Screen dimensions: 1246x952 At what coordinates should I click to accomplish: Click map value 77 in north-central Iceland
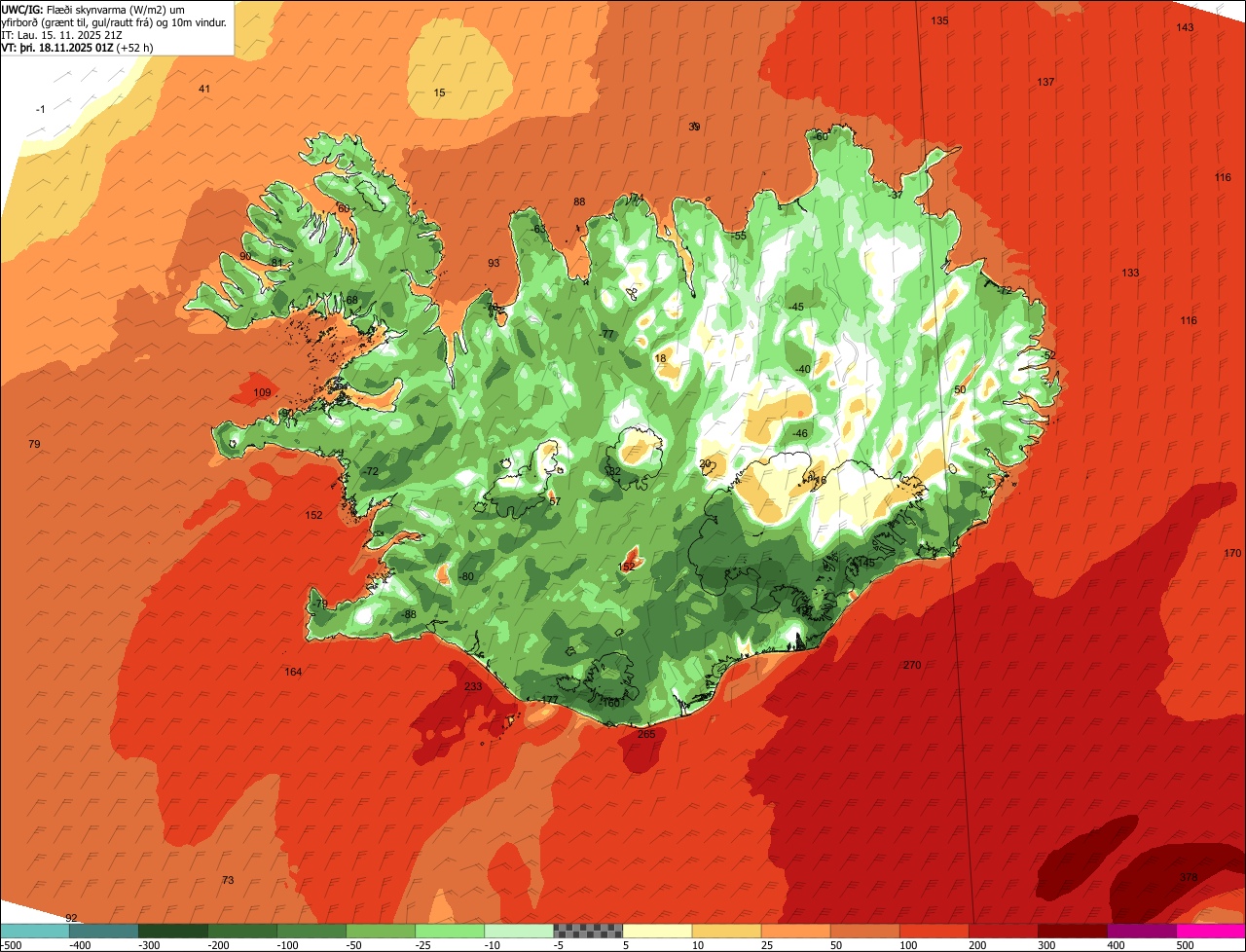click(607, 334)
